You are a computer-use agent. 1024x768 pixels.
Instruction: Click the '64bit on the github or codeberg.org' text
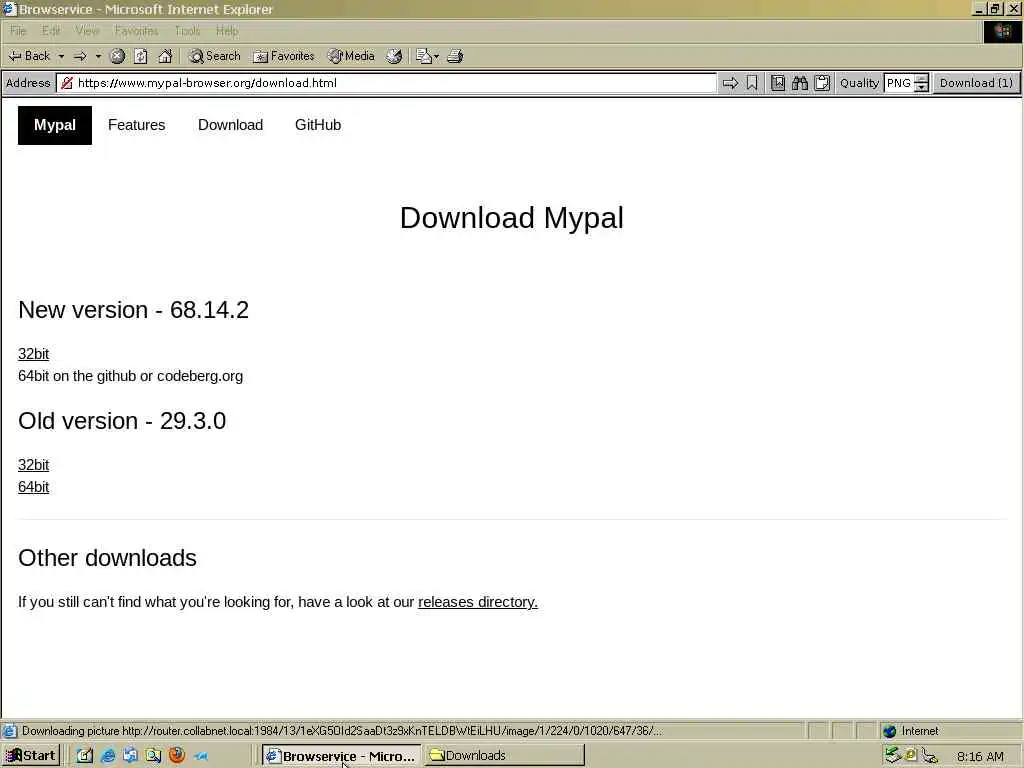pos(131,376)
